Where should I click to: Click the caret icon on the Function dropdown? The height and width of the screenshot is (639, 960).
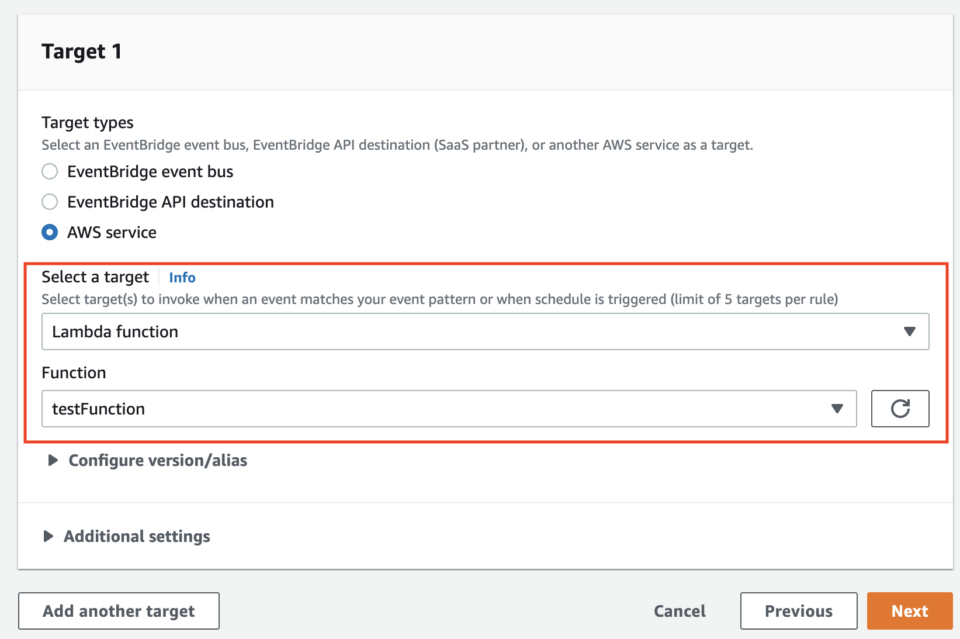[838, 408]
